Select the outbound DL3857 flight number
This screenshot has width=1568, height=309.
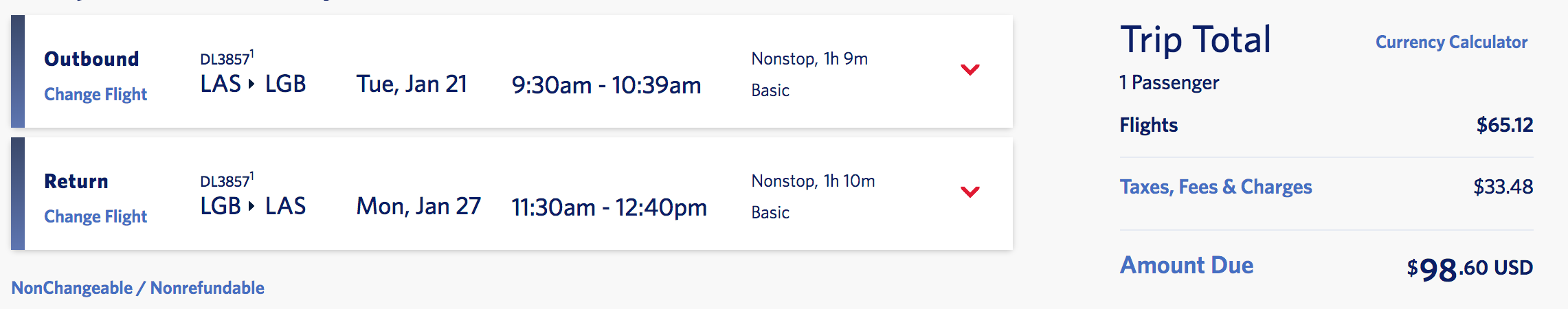225,60
